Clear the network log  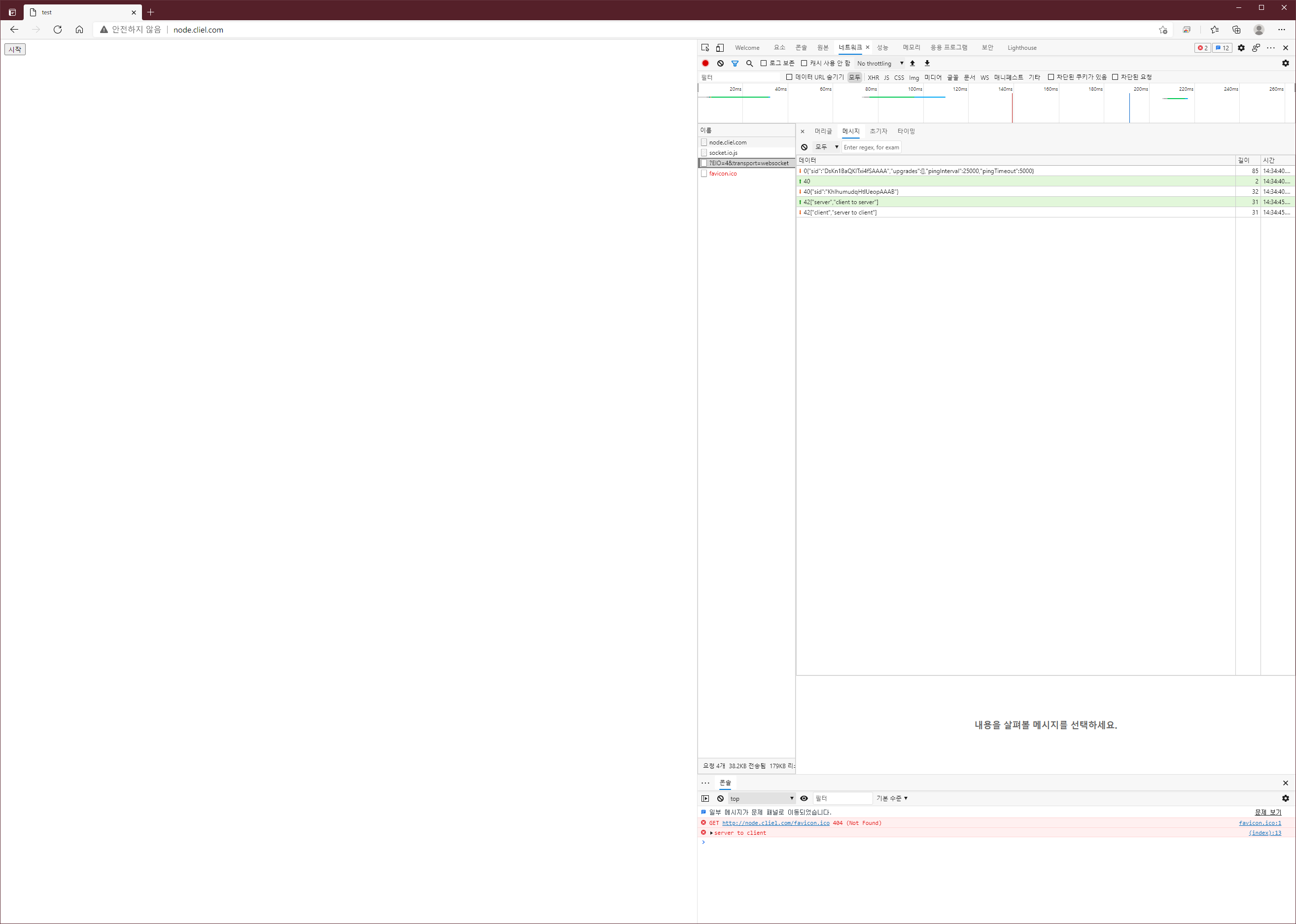pyautogui.click(x=720, y=63)
